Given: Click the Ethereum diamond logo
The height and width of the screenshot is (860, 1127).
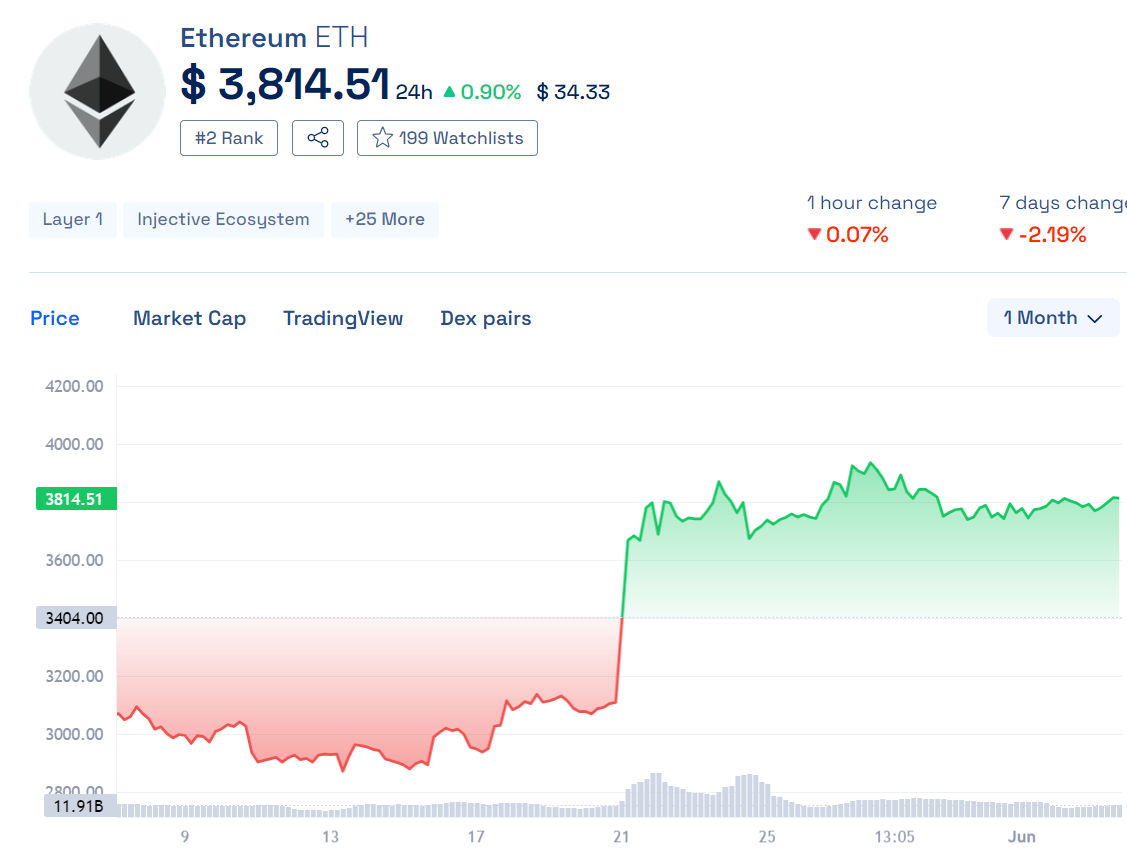Looking at the screenshot, I should point(98,91).
